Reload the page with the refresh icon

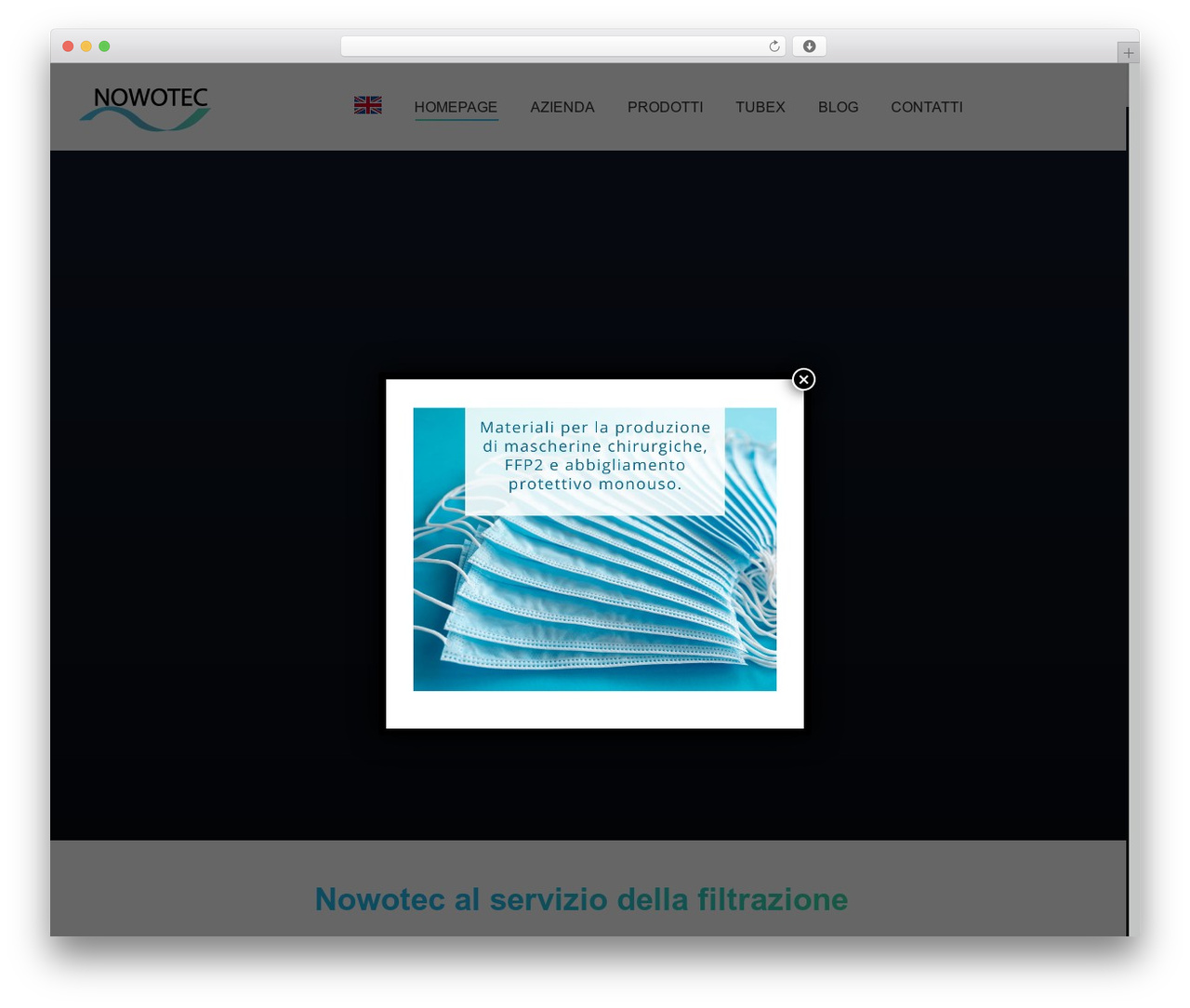click(x=774, y=46)
